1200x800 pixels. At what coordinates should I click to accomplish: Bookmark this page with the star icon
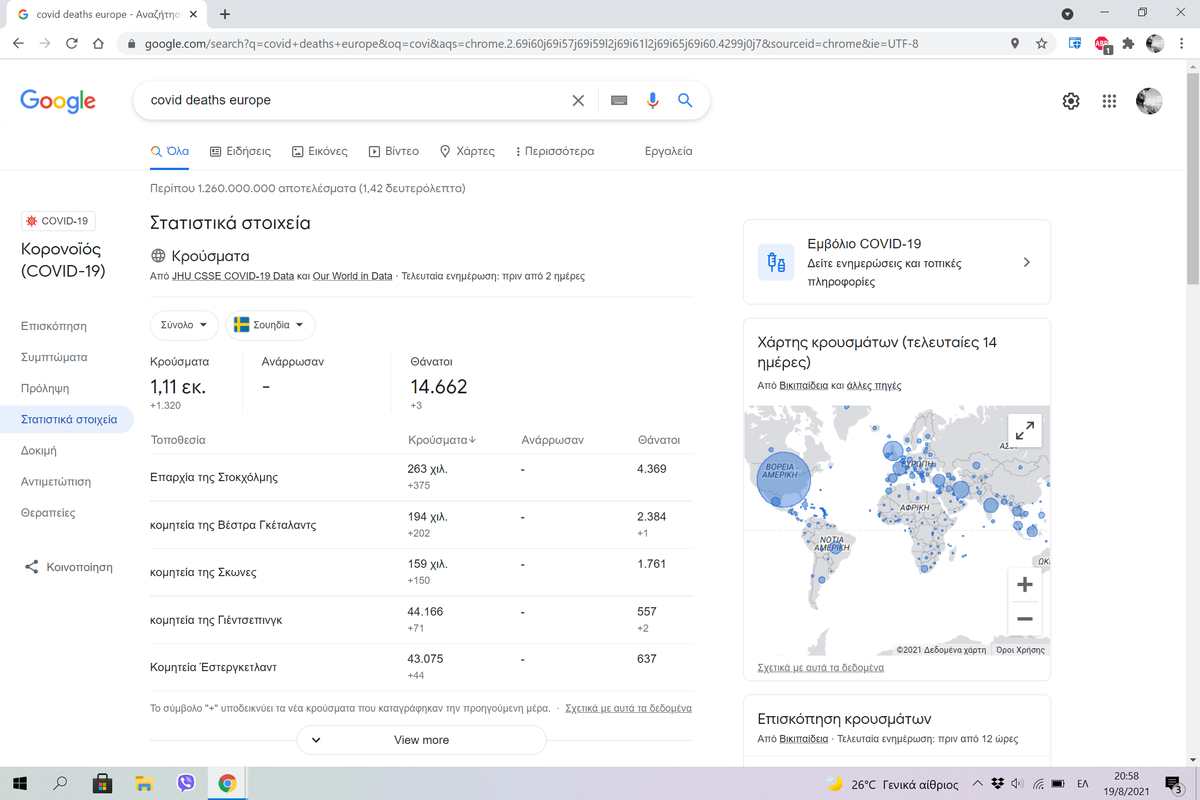point(1042,44)
